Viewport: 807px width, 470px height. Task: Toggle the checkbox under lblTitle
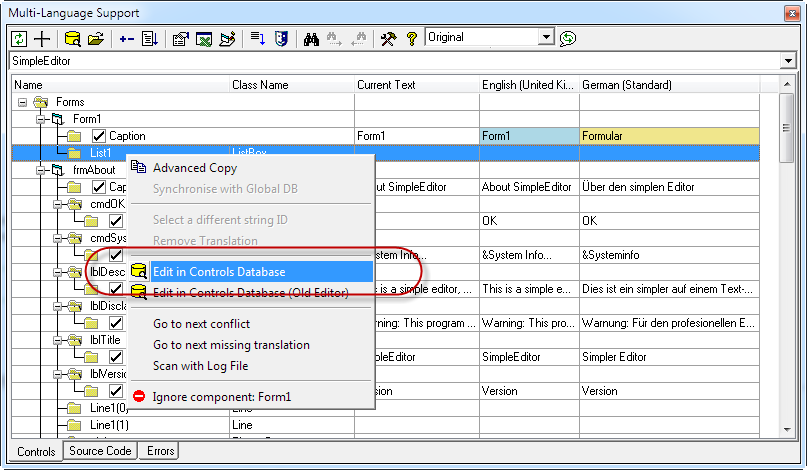click(x=115, y=357)
